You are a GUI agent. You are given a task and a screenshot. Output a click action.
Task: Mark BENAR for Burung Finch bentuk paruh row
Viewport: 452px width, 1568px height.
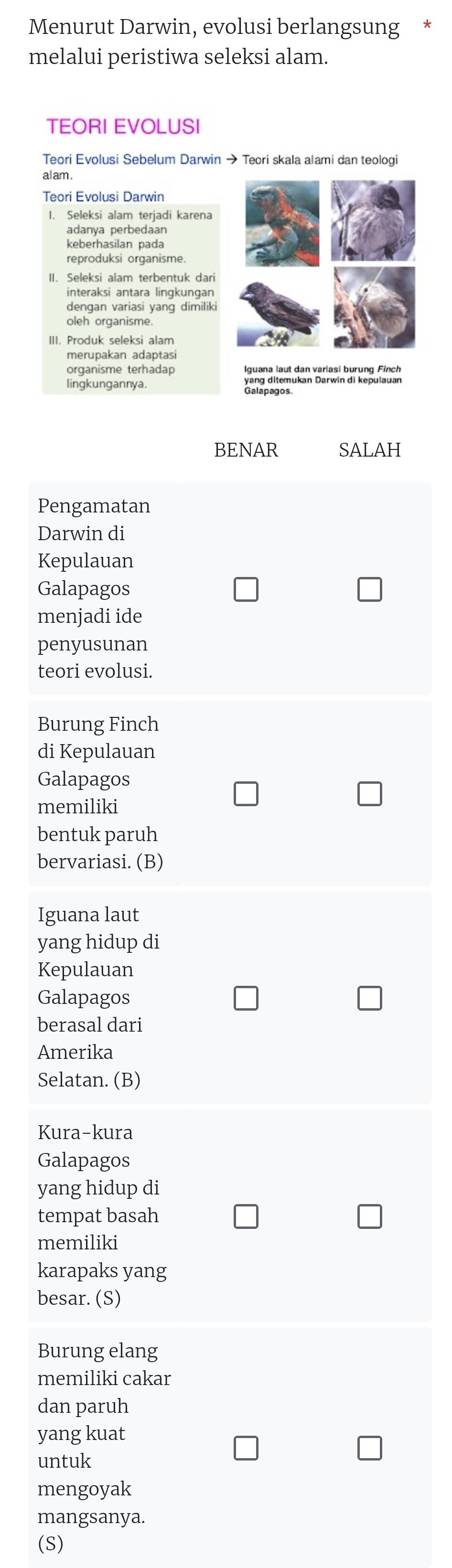(x=246, y=794)
